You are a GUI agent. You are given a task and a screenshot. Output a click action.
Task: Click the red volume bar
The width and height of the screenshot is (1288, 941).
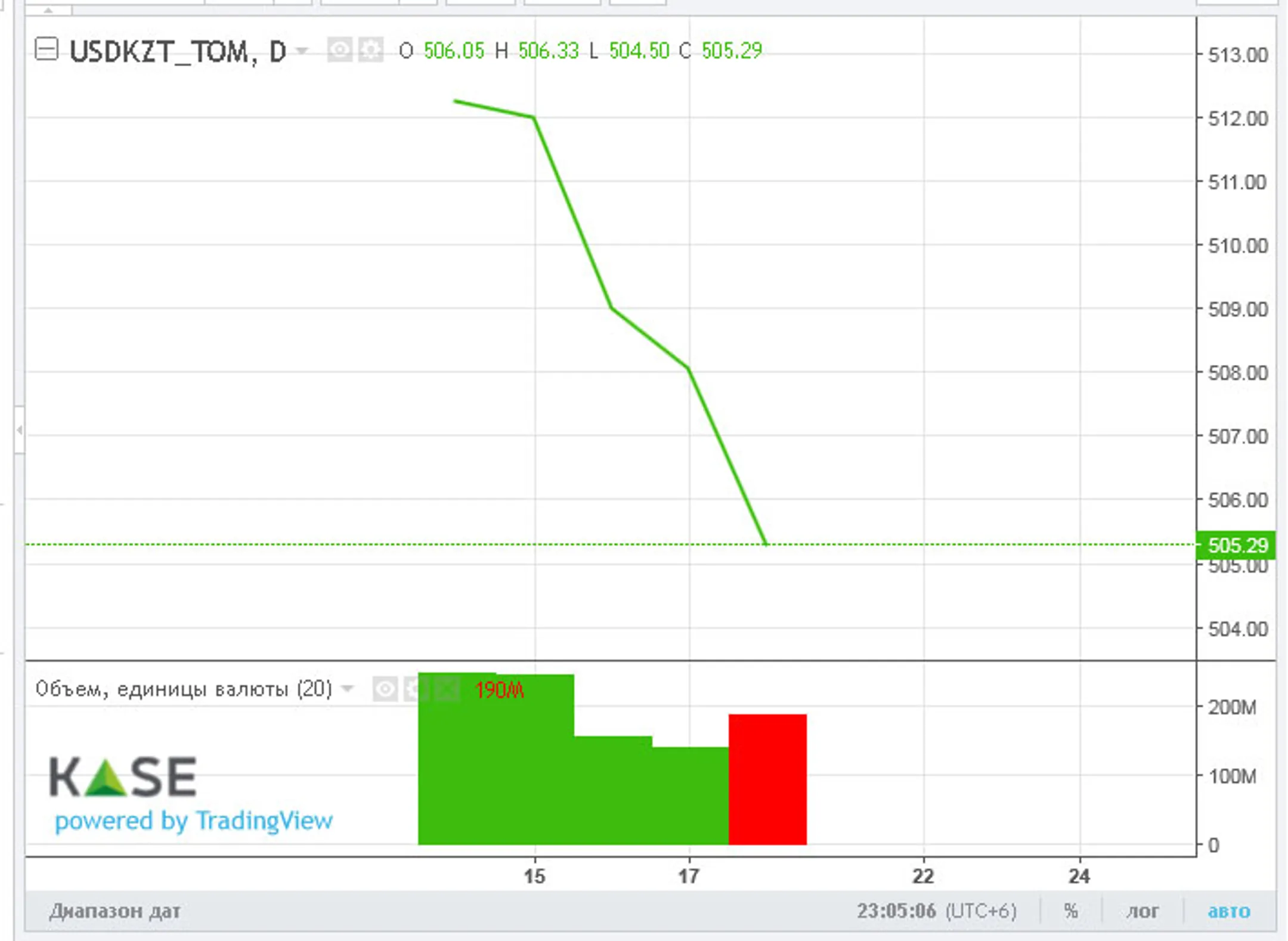point(767,779)
